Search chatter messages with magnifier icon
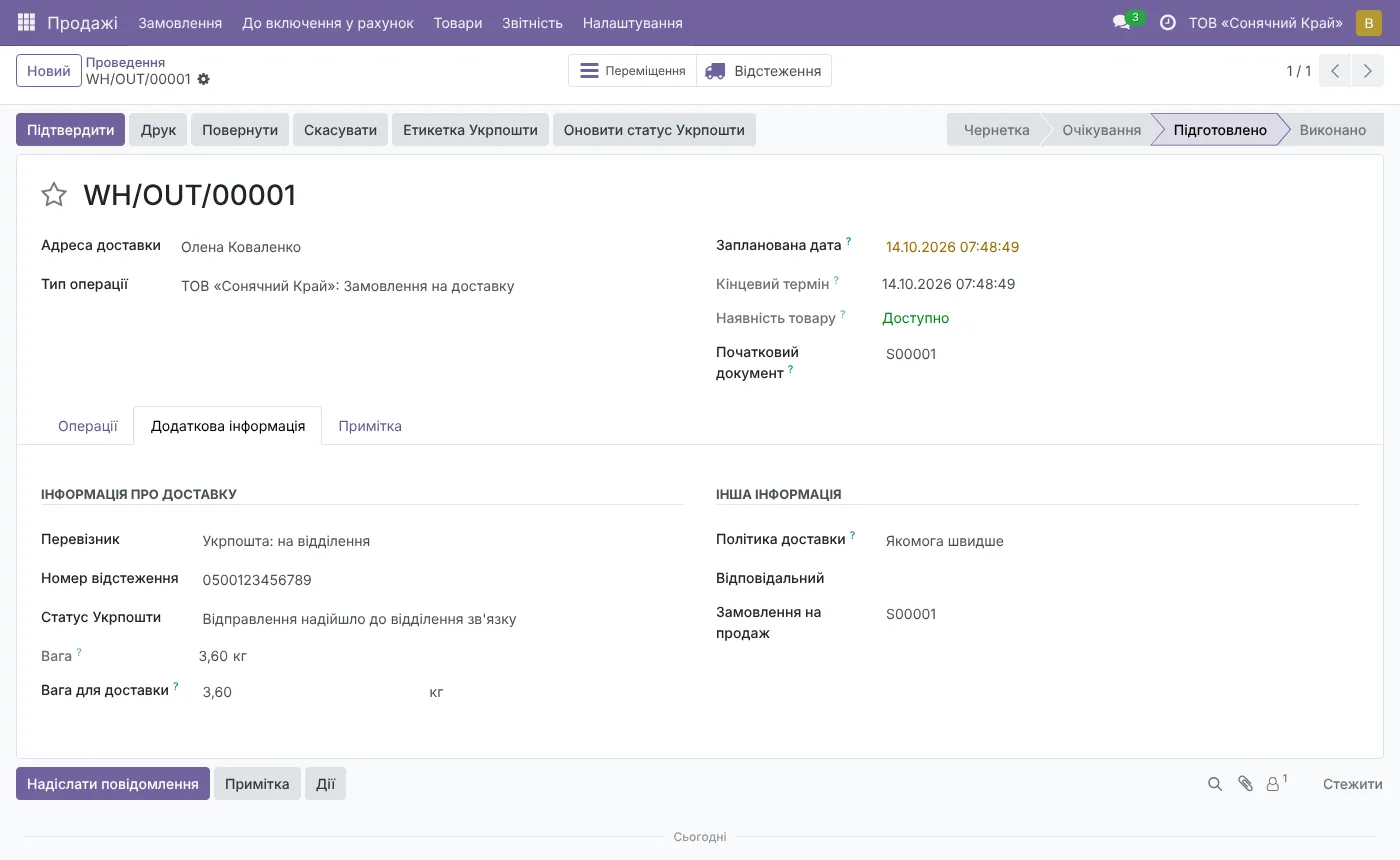The image size is (1400, 860). [1215, 784]
